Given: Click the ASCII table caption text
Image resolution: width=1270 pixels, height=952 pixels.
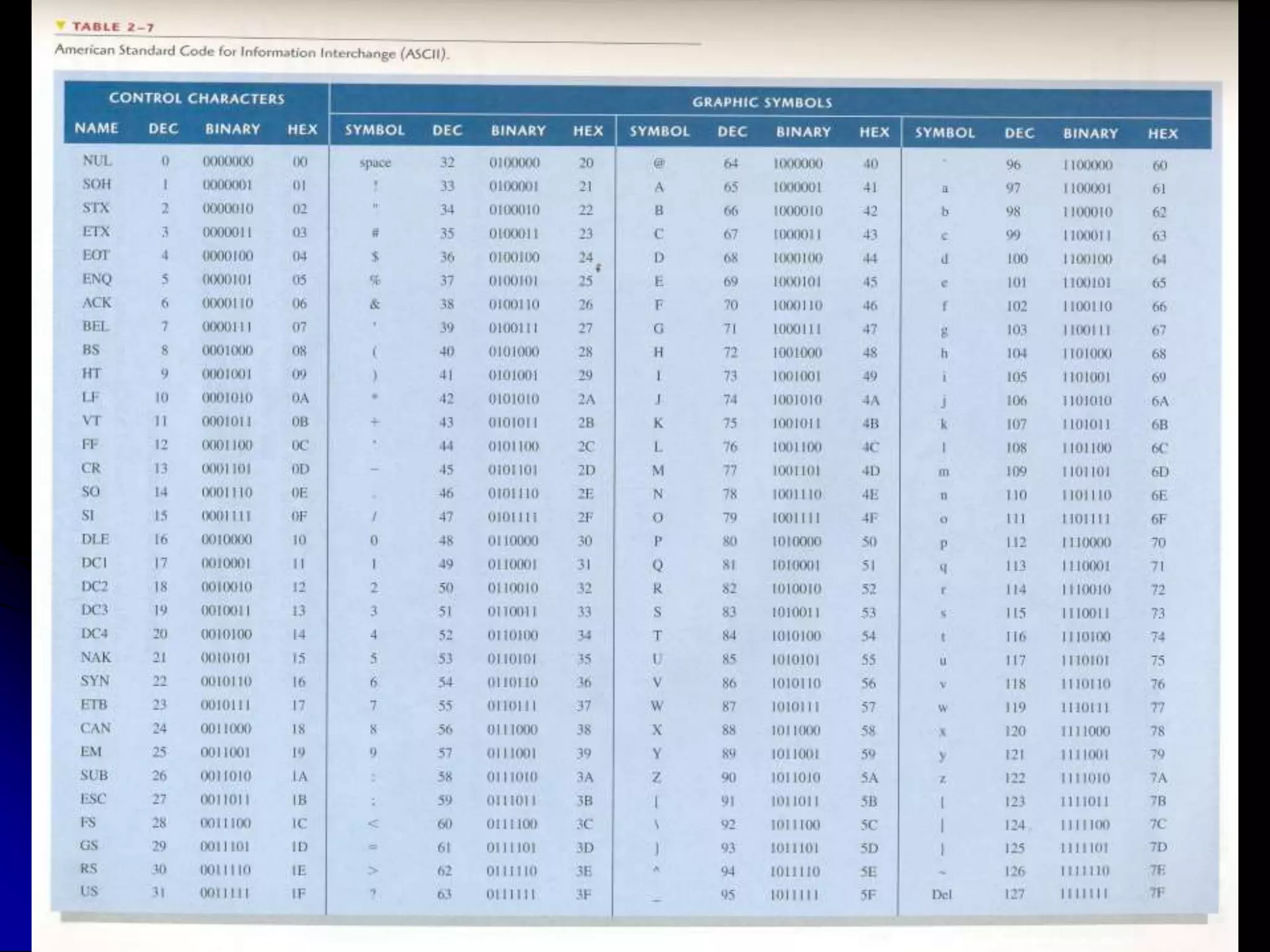Looking at the screenshot, I should tap(252, 51).
